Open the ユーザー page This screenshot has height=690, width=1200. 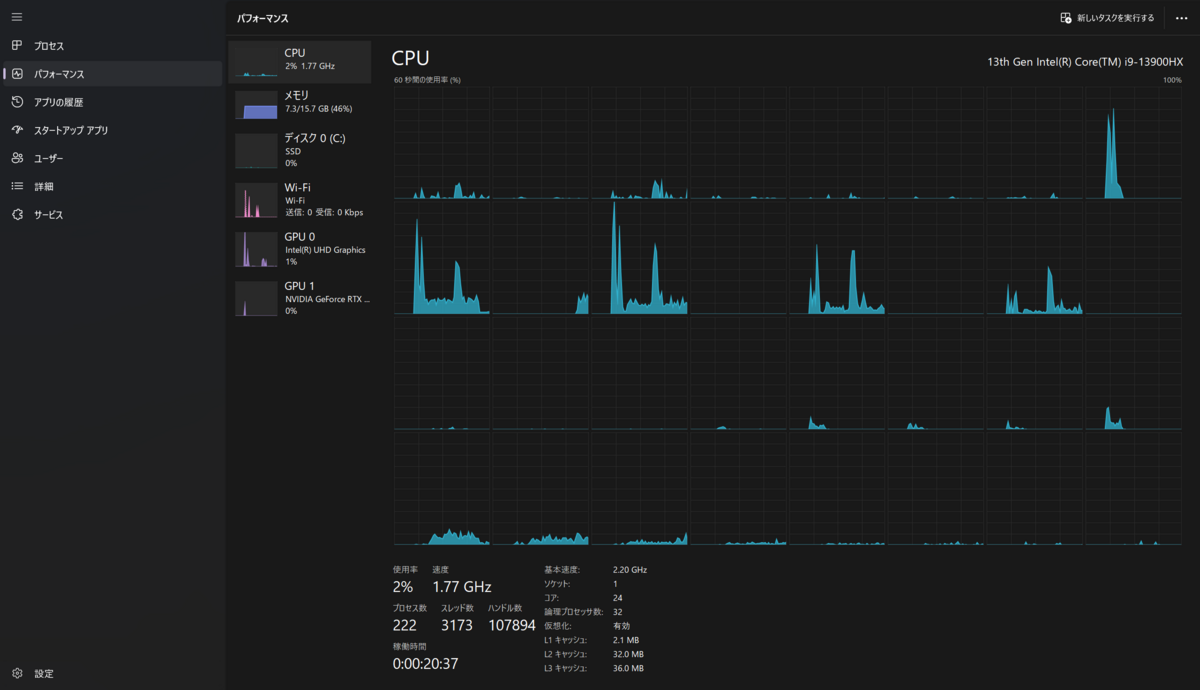point(48,158)
